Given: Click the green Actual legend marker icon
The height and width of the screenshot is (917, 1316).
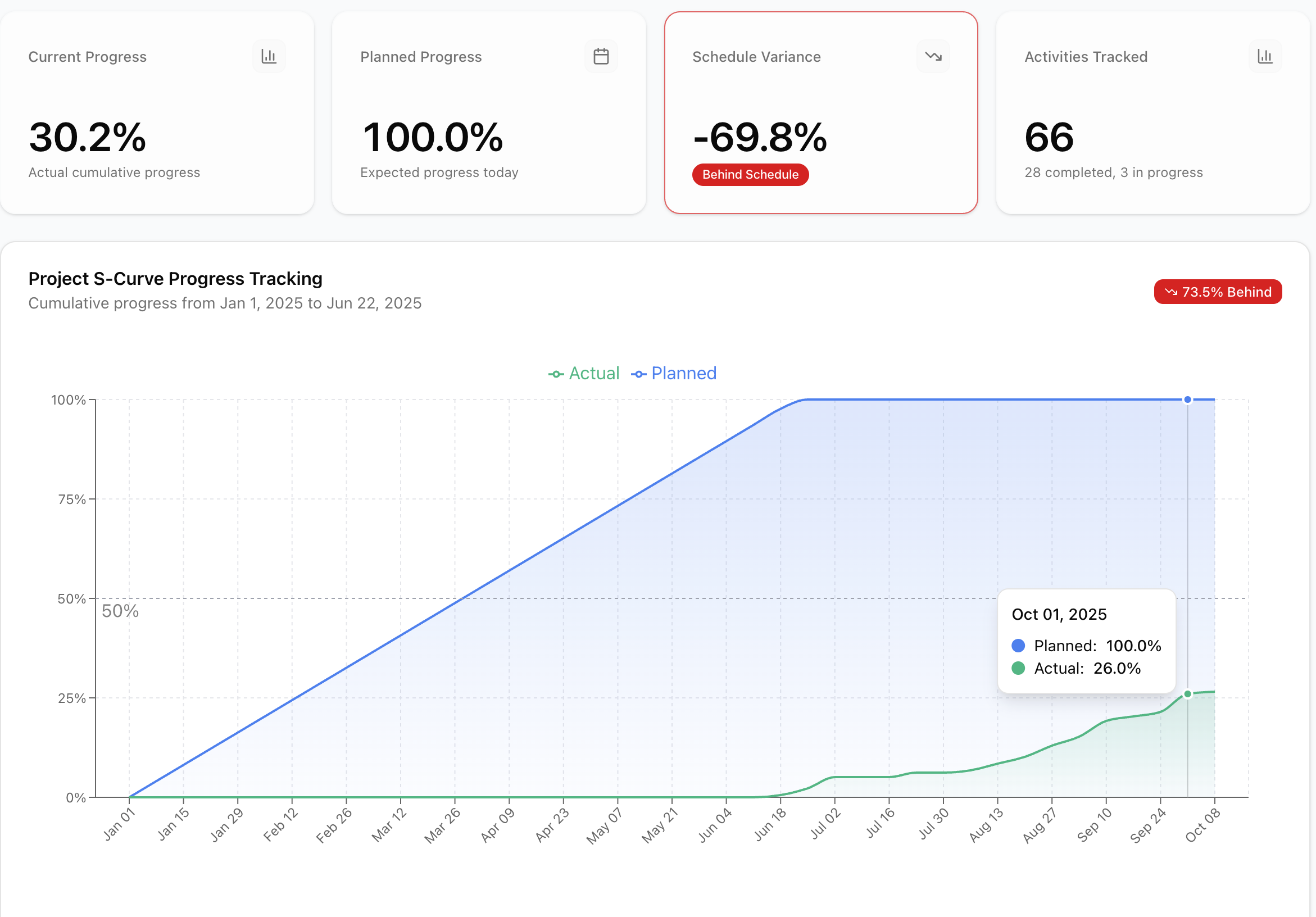Looking at the screenshot, I should [555, 374].
